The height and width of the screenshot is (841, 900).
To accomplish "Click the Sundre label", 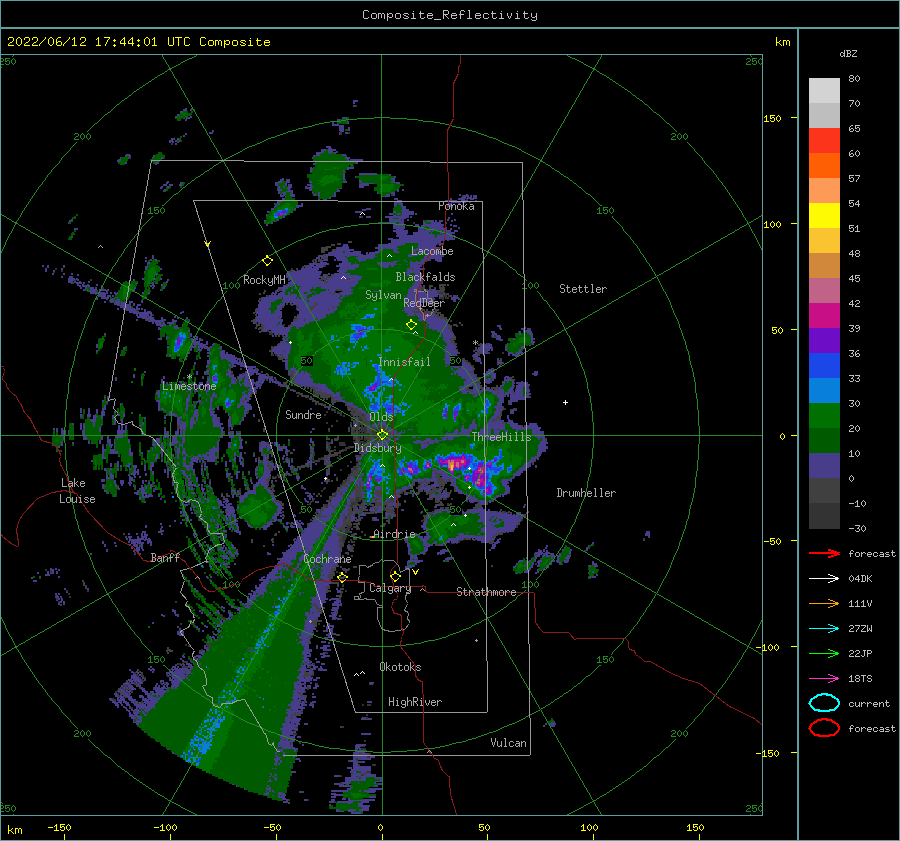I will [303, 414].
